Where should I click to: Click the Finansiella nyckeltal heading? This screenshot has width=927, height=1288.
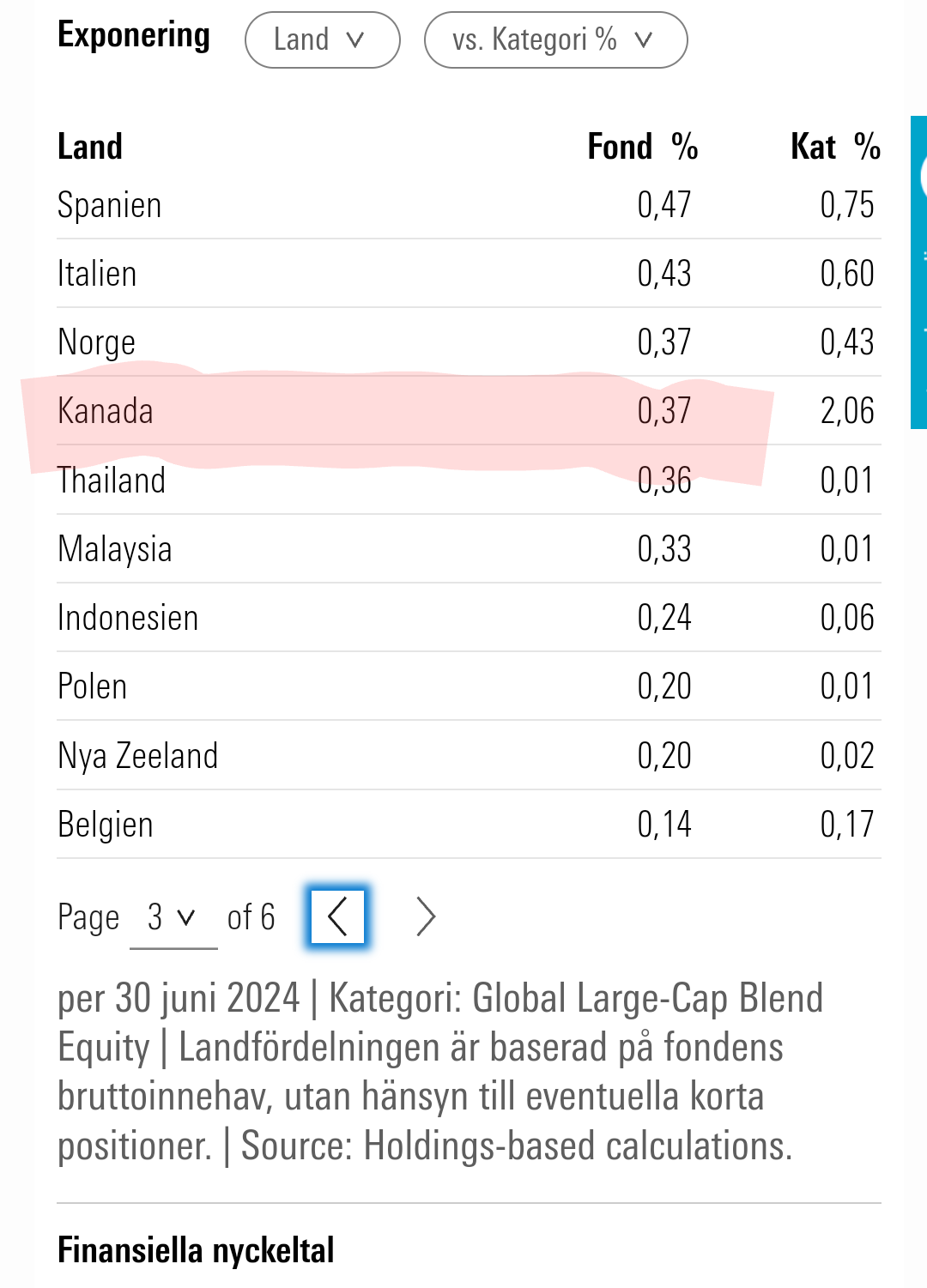point(196,1250)
